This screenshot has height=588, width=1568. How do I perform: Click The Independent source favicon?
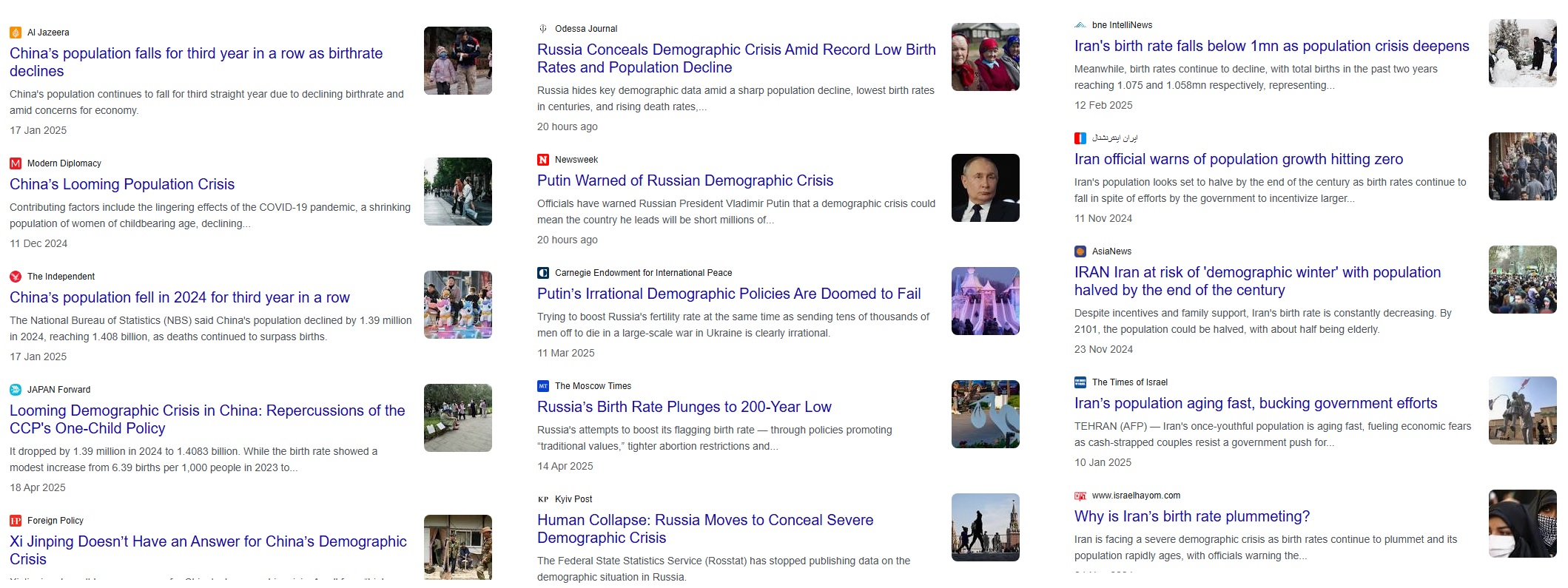tap(16, 277)
